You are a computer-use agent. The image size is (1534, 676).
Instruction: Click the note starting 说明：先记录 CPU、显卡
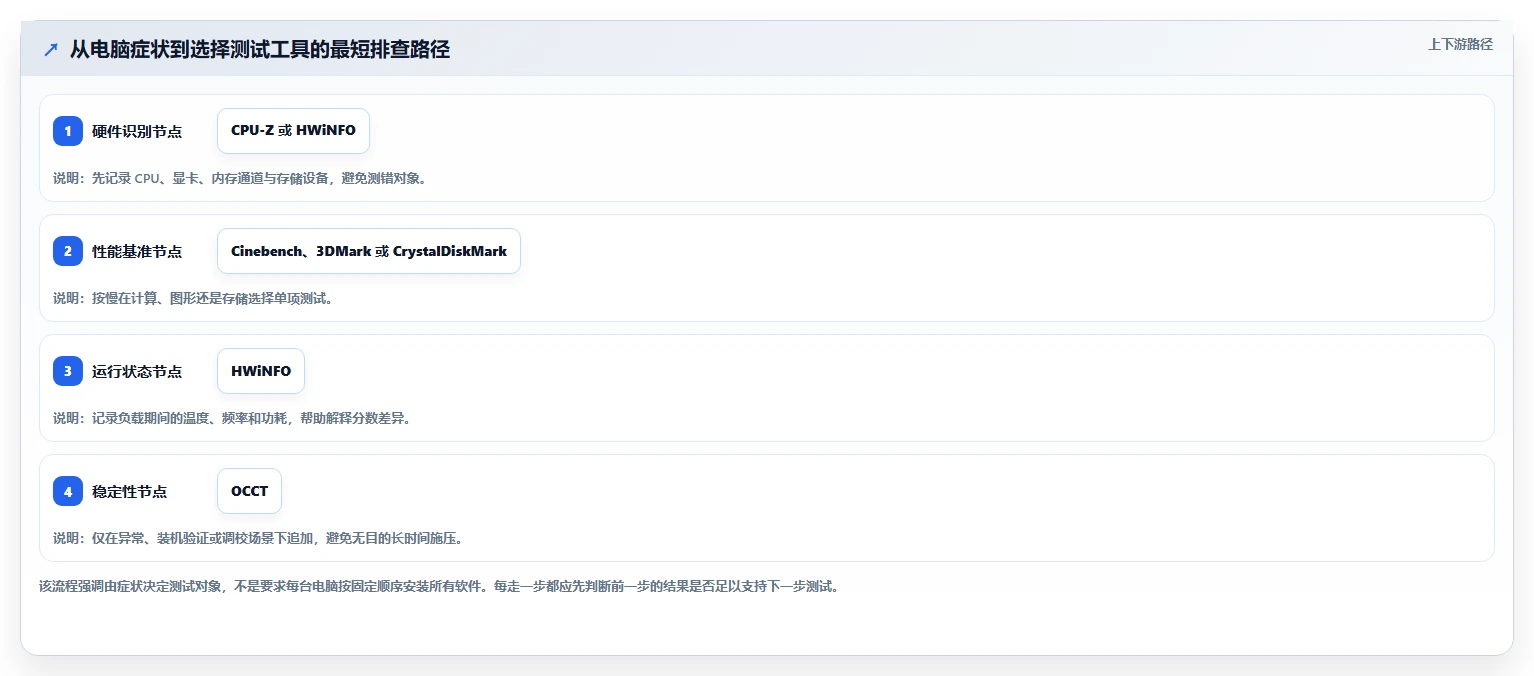click(240, 179)
